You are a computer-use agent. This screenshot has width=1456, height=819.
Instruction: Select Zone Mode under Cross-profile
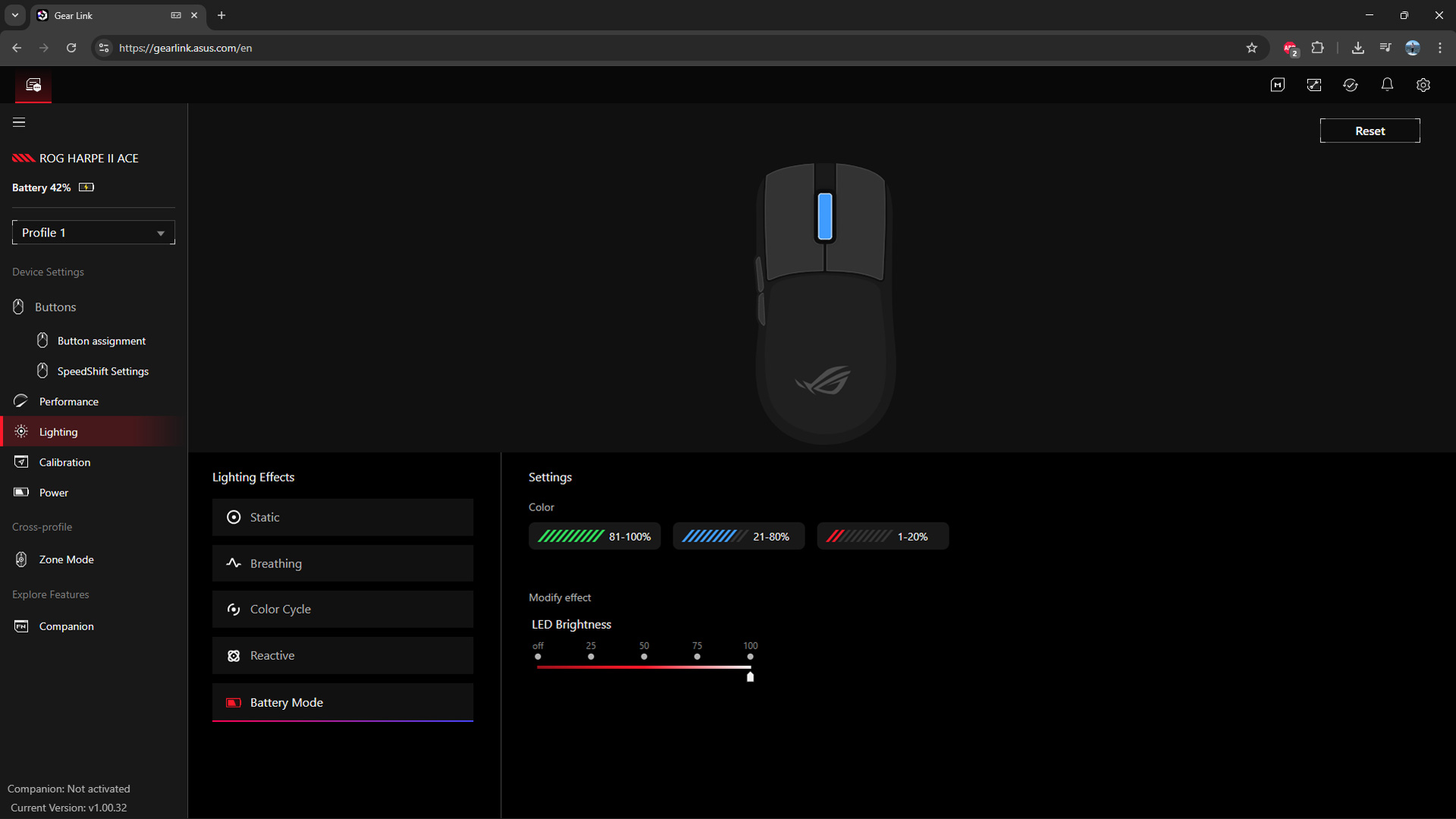coord(67,560)
